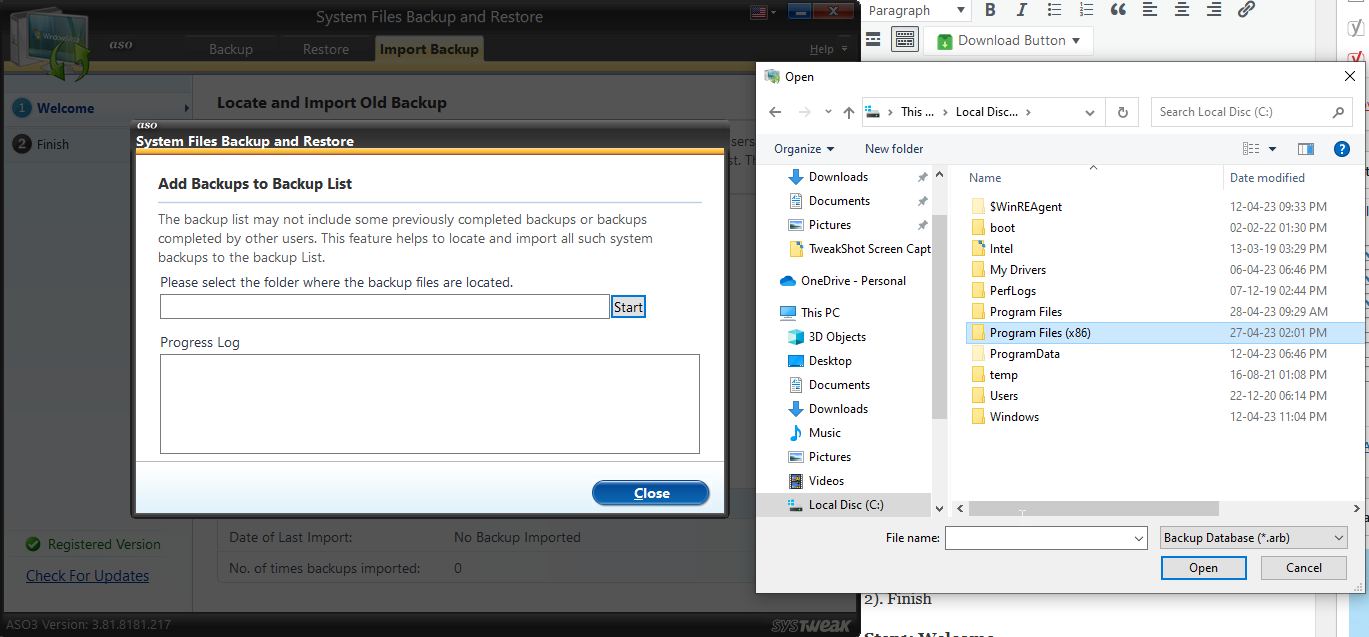Expand the Backup Database (*.arb) file type dropdown
This screenshot has height=637, width=1369.
click(x=1254, y=538)
